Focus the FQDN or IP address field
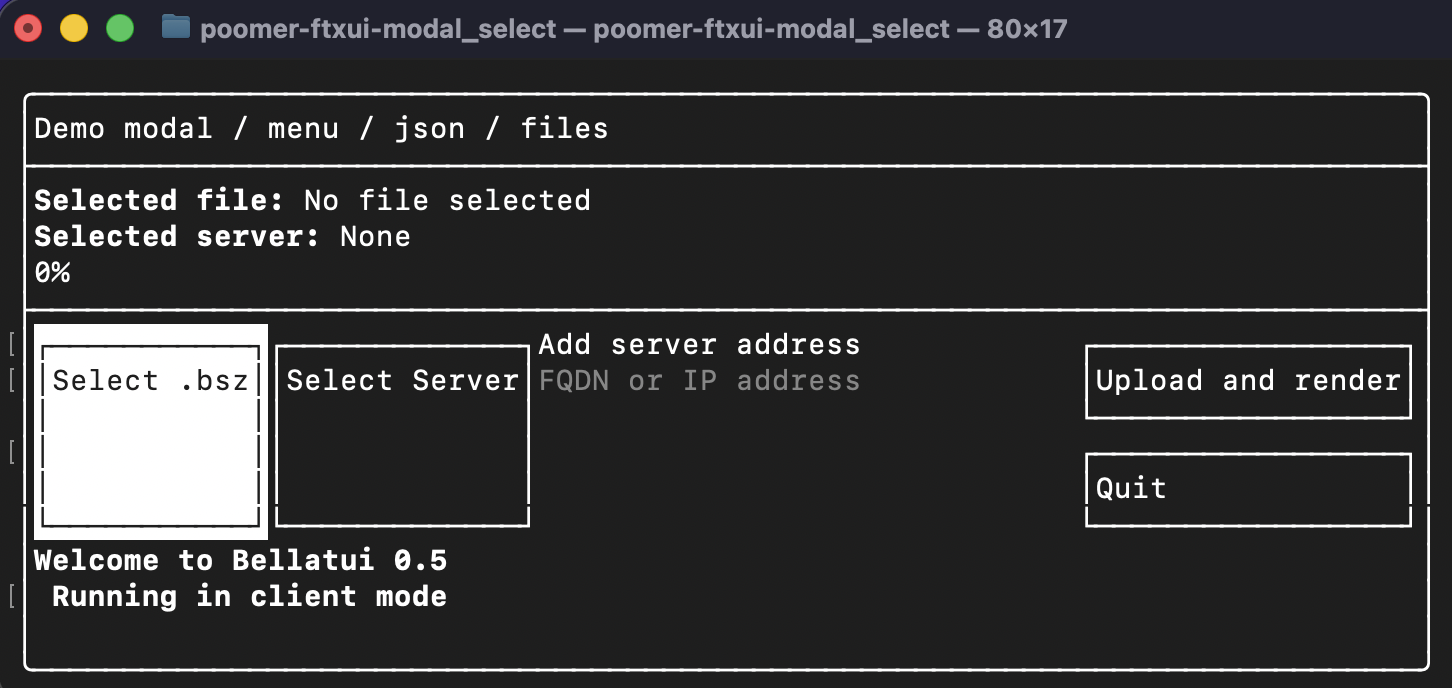Image resolution: width=1452 pixels, height=688 pixels. pos(699,381)
